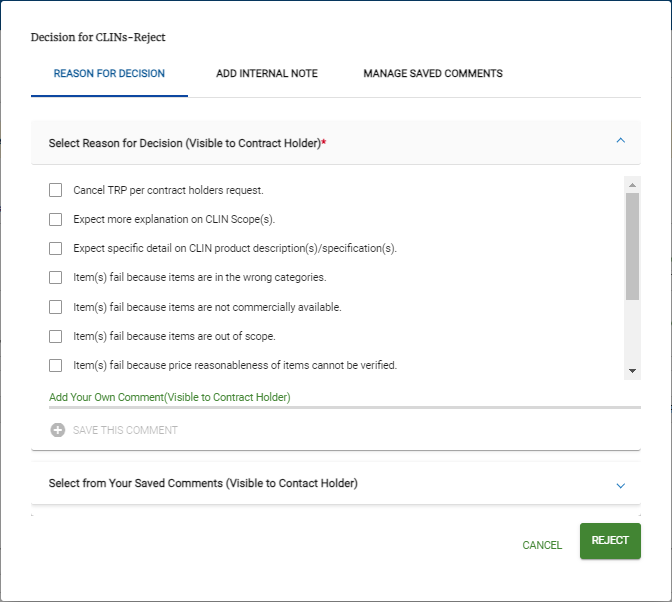Switch to the Add Internal Note tab

tap(267, 74)
